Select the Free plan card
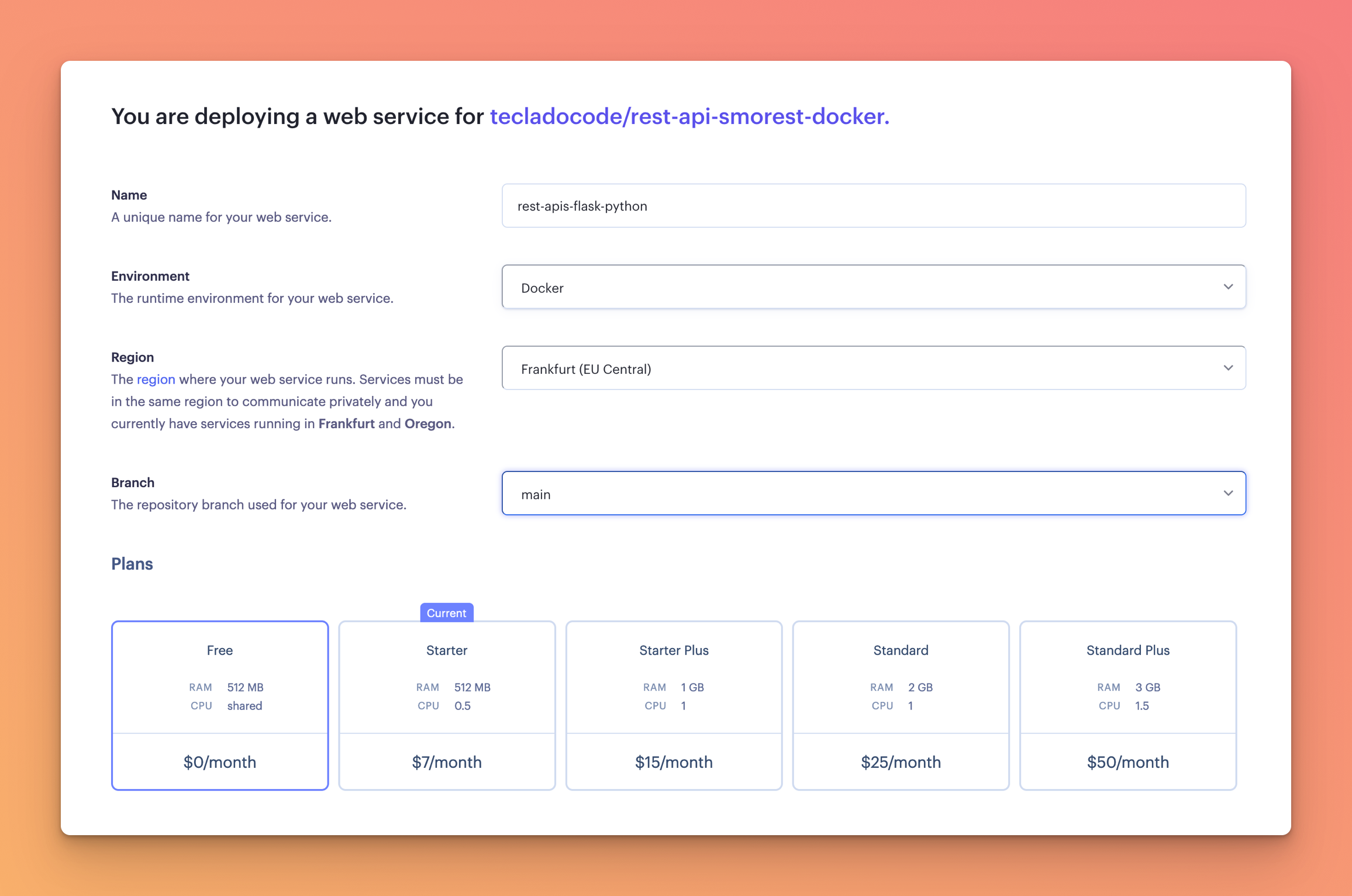The width and height of the screenshot is (1352, 896). (220, 706)
